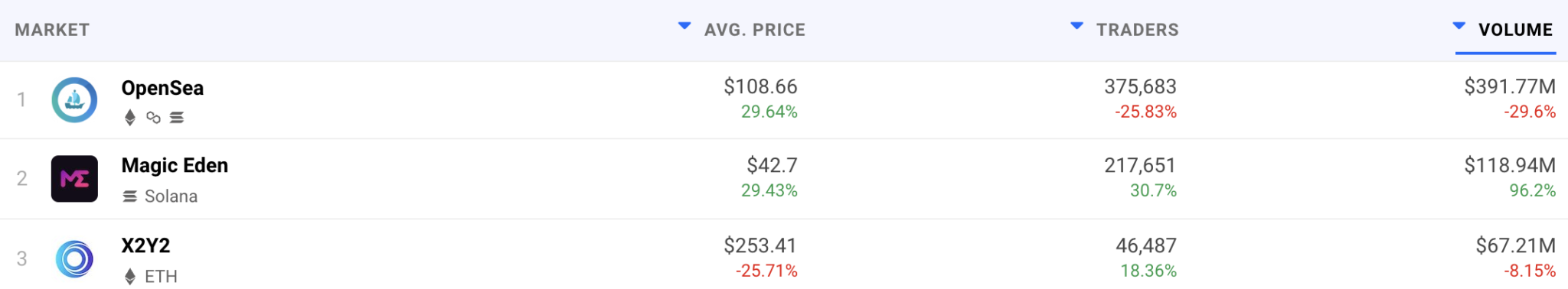Click the Solana icon under OpenSea
Screen dimensions: 1568x289
pos(177,118)
